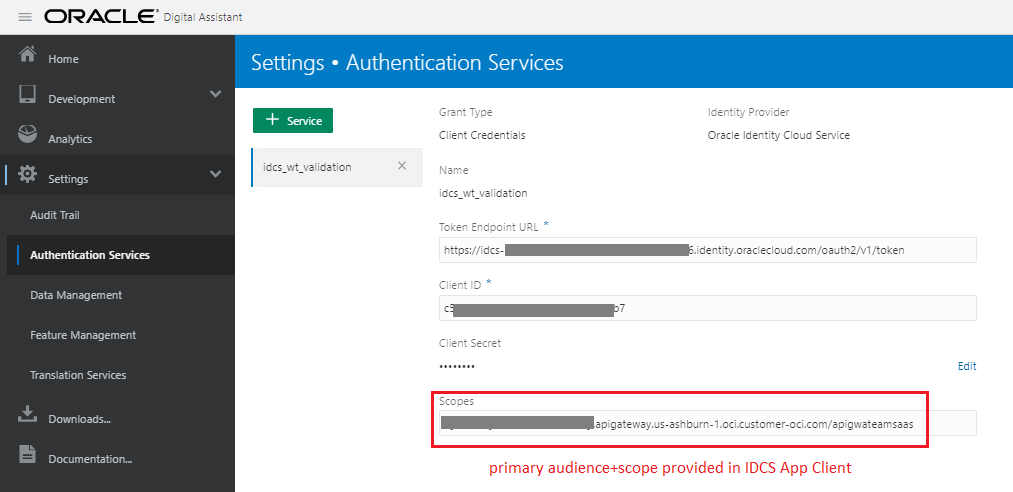Open Downloads... in sidebar
Viewport: 1013px width, 492px height.
pos(79,419)
